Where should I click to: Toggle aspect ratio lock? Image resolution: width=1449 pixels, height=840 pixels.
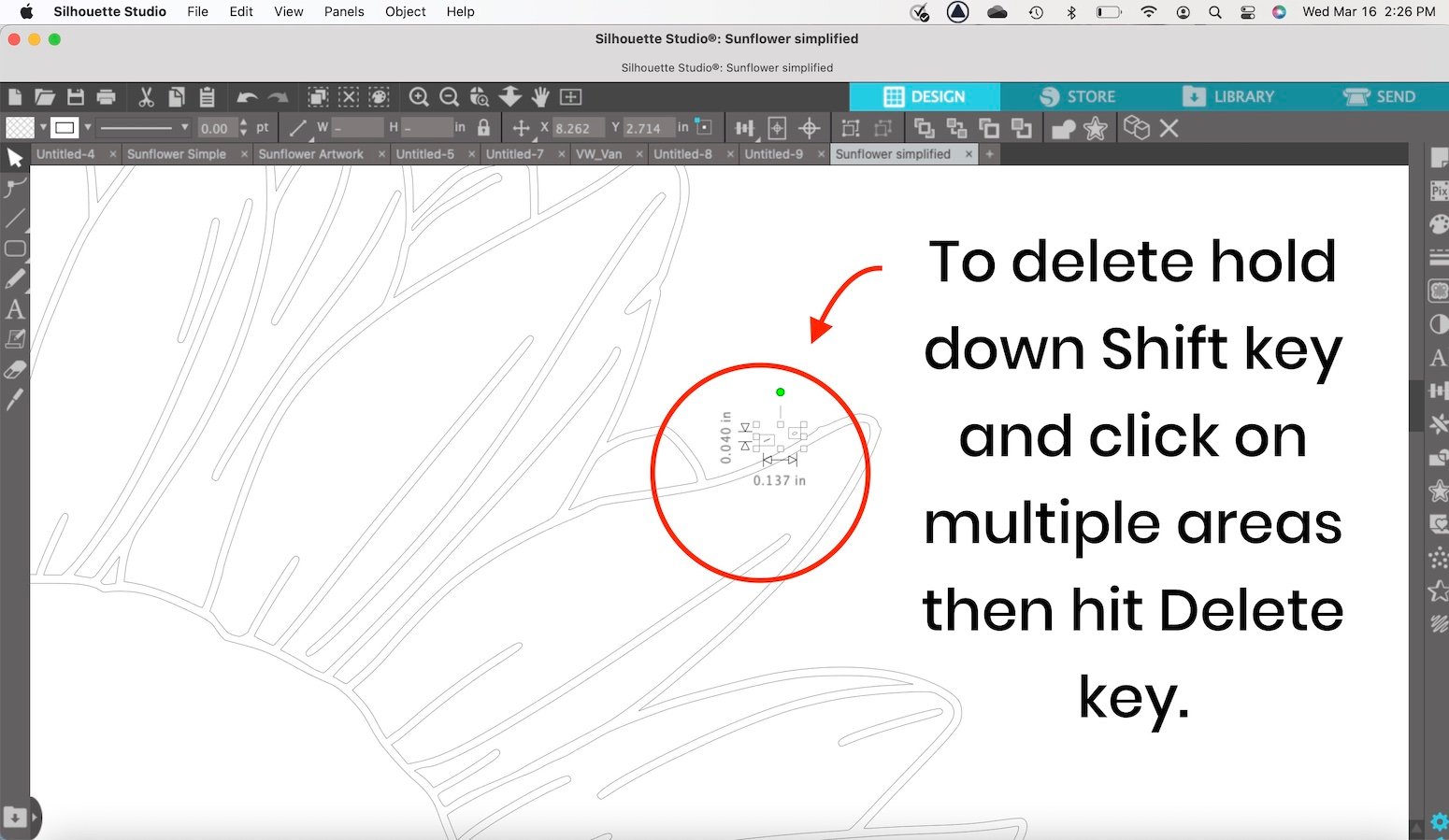point(483,128)
